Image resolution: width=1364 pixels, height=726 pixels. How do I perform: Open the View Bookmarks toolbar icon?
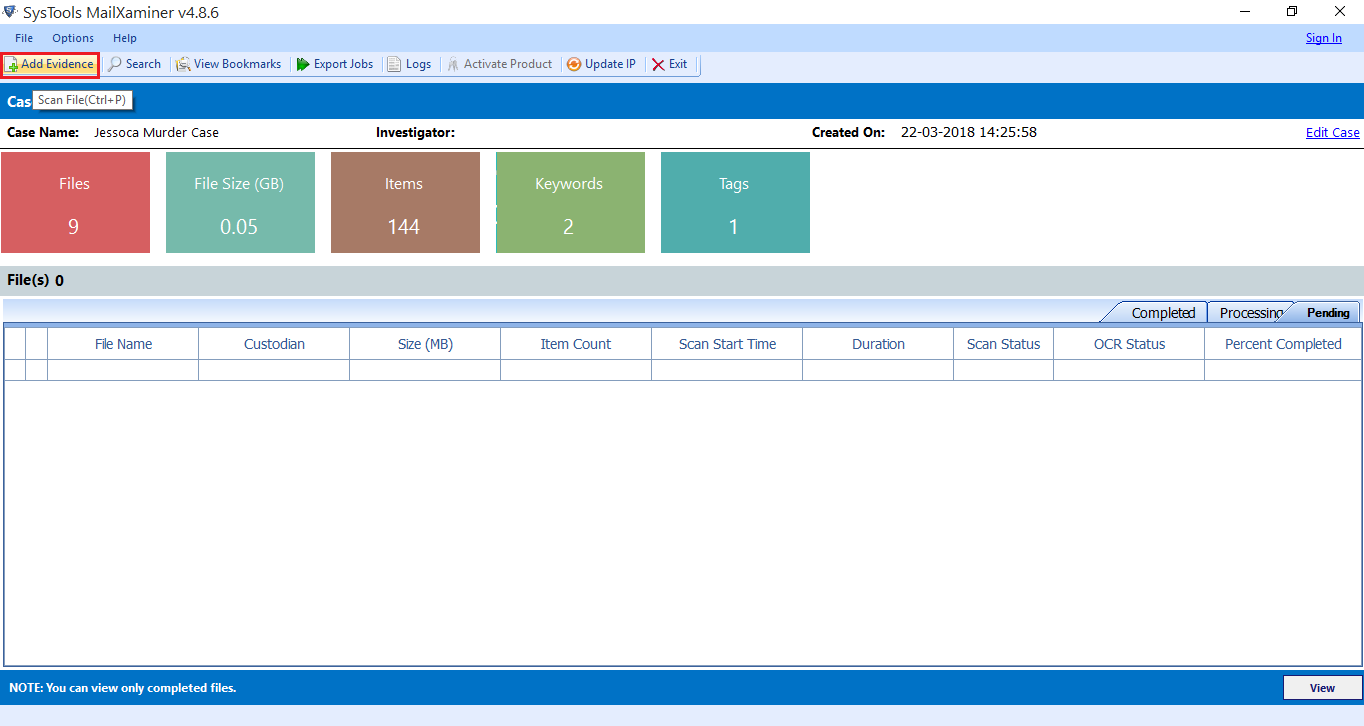183,64
